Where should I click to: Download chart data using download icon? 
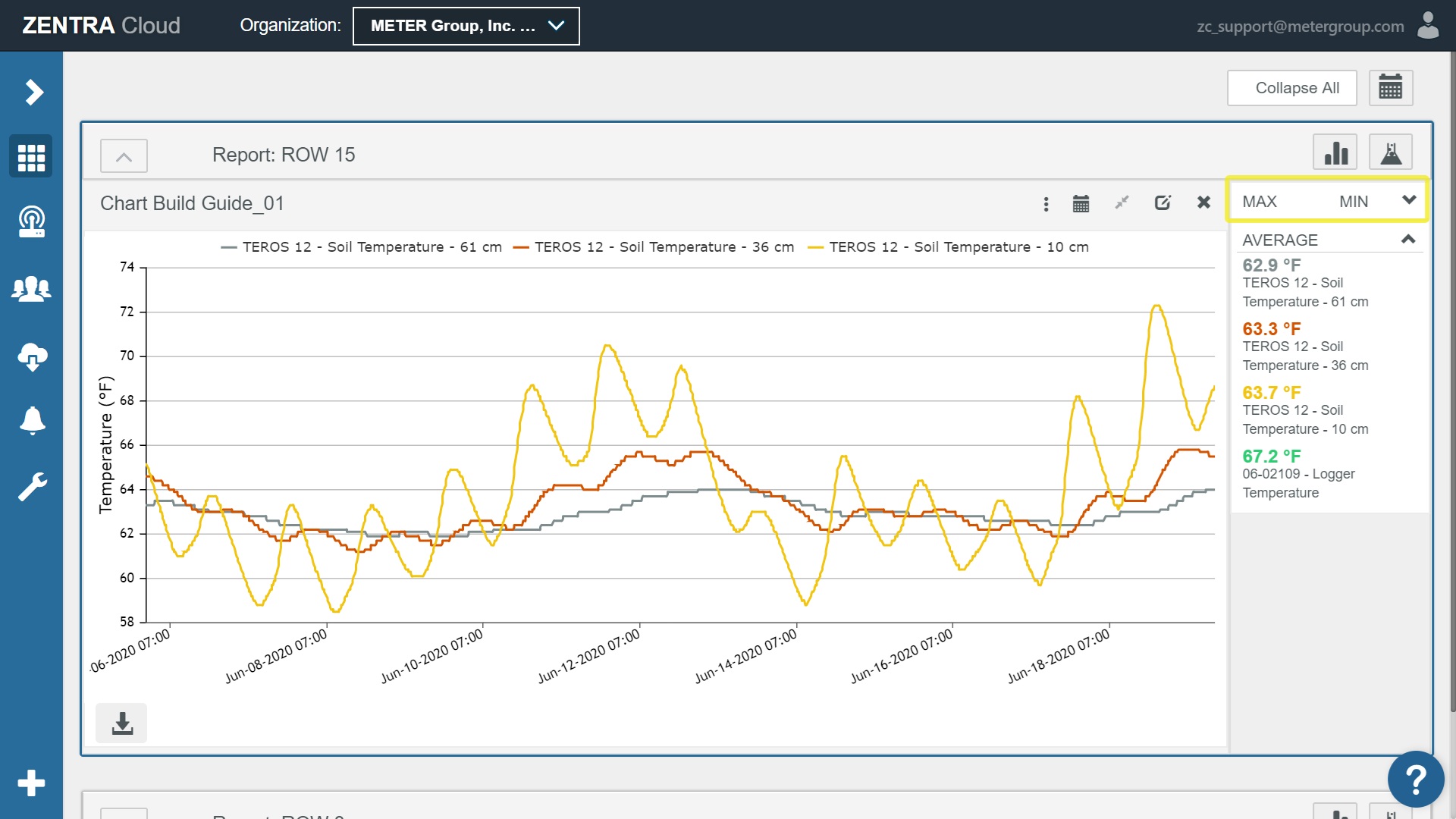click(x=121, y=723)
